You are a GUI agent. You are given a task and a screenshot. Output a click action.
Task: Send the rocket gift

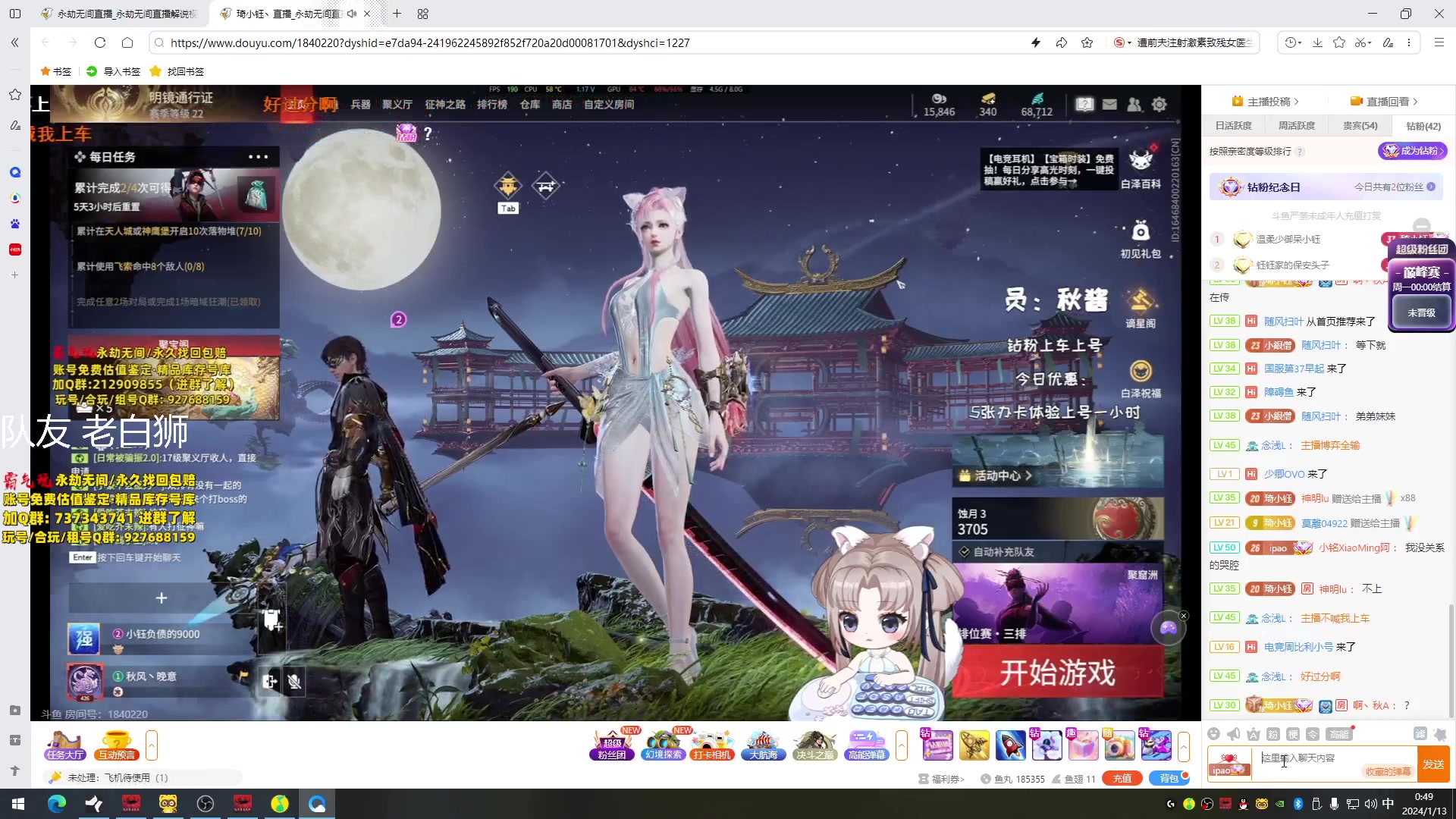[x=1010, y=745]
